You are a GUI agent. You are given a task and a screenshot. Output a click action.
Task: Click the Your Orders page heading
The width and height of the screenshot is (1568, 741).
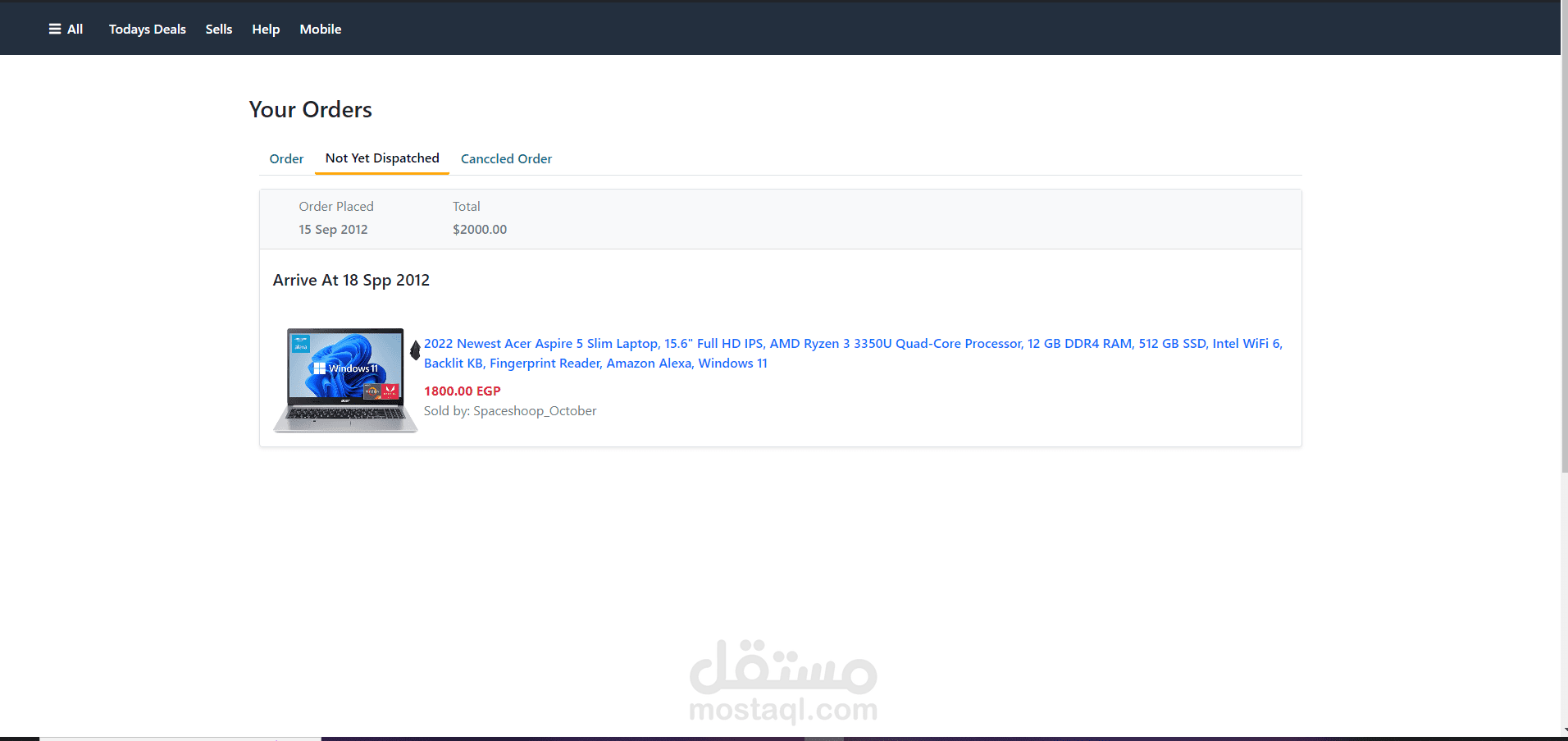pos(311,109)
